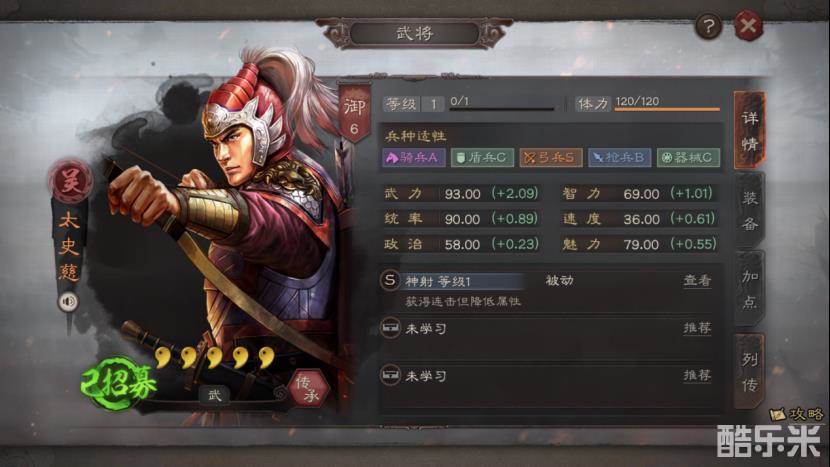Open the 攻略 guide button
The height and width of the screenshot is (467, 830).
(x=798, y=414)
